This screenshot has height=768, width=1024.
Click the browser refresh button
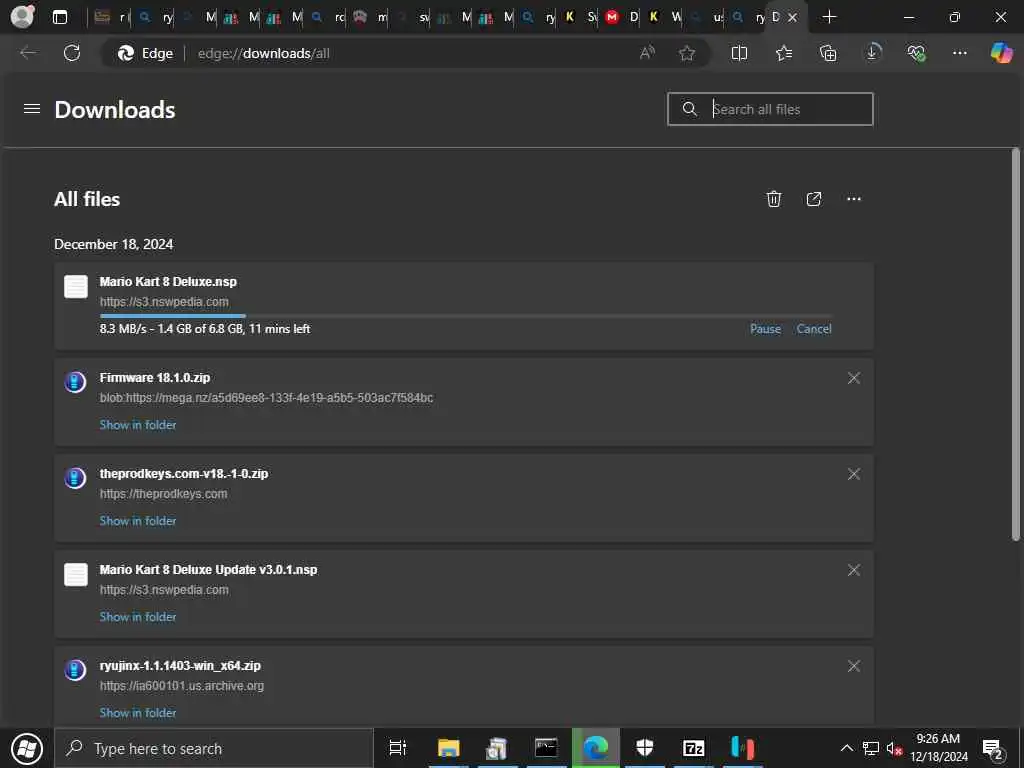coord(72,53)
